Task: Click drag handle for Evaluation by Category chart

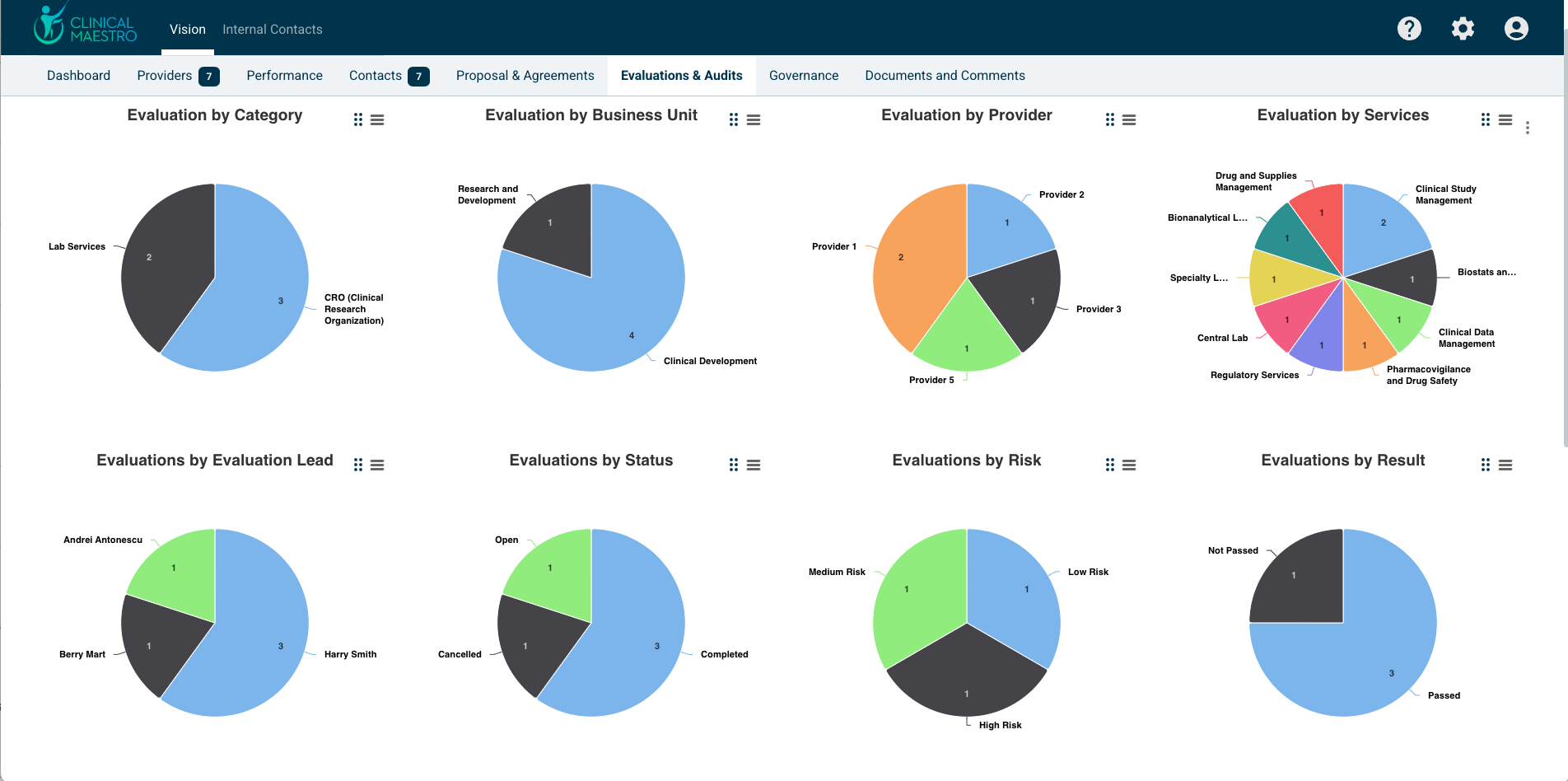Action: tap(357, 120)
